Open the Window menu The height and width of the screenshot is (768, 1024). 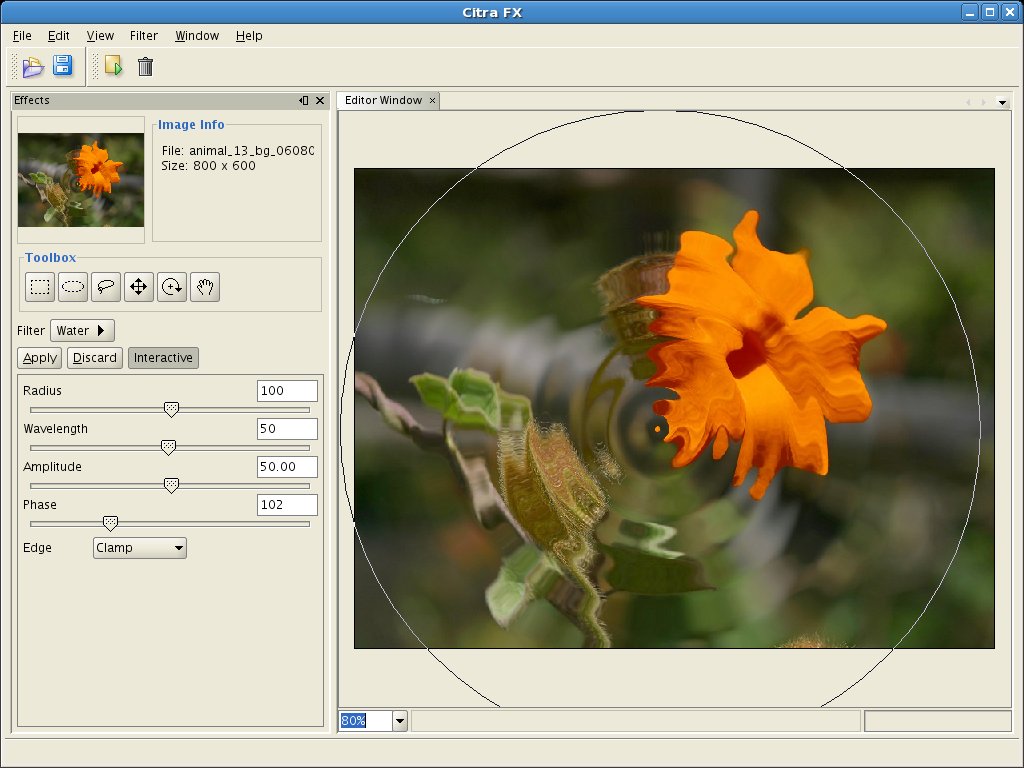coord(196,35)
